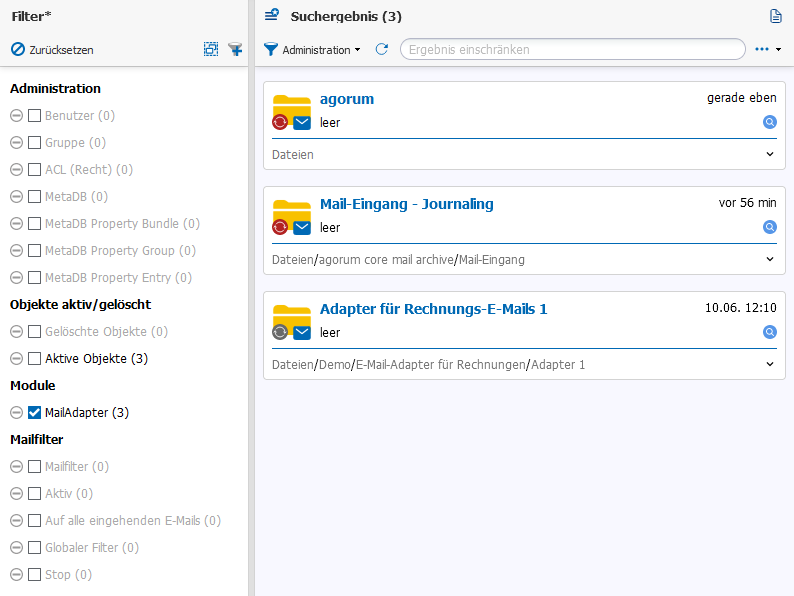This screenshot has height=596, width=794.
Task: Click the document icon at top right
Action: click(x=775, y=16)
